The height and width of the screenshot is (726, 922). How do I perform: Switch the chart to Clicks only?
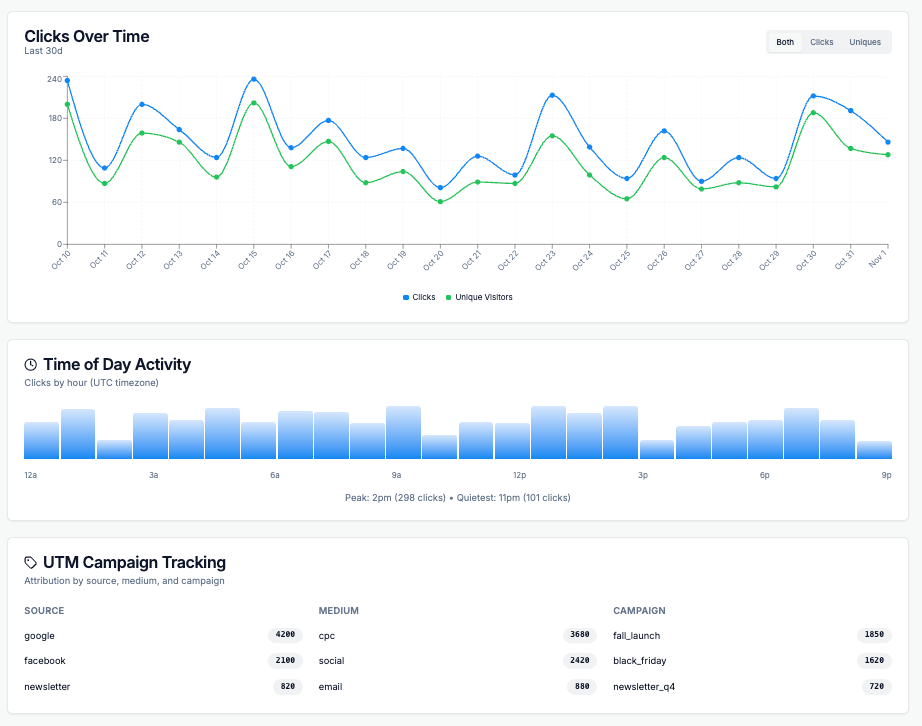[821, 42]
